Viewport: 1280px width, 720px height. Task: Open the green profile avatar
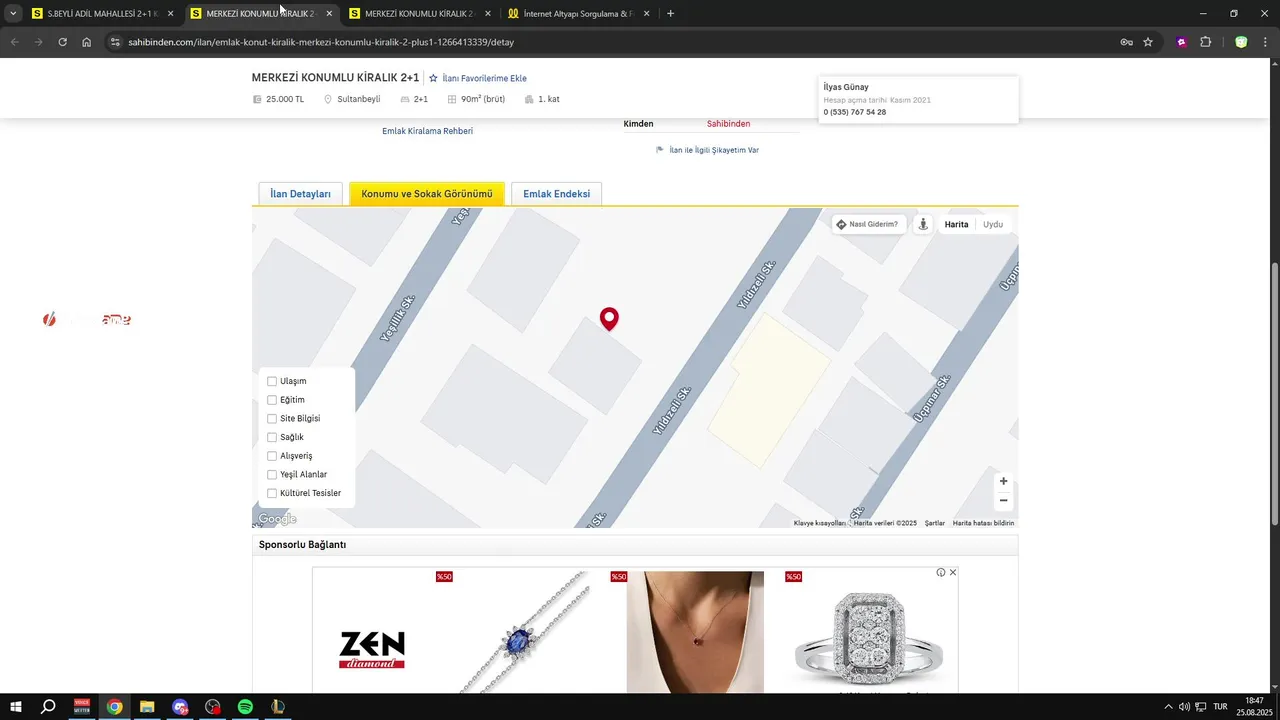pyautogui.click(x=1241, y=42)
